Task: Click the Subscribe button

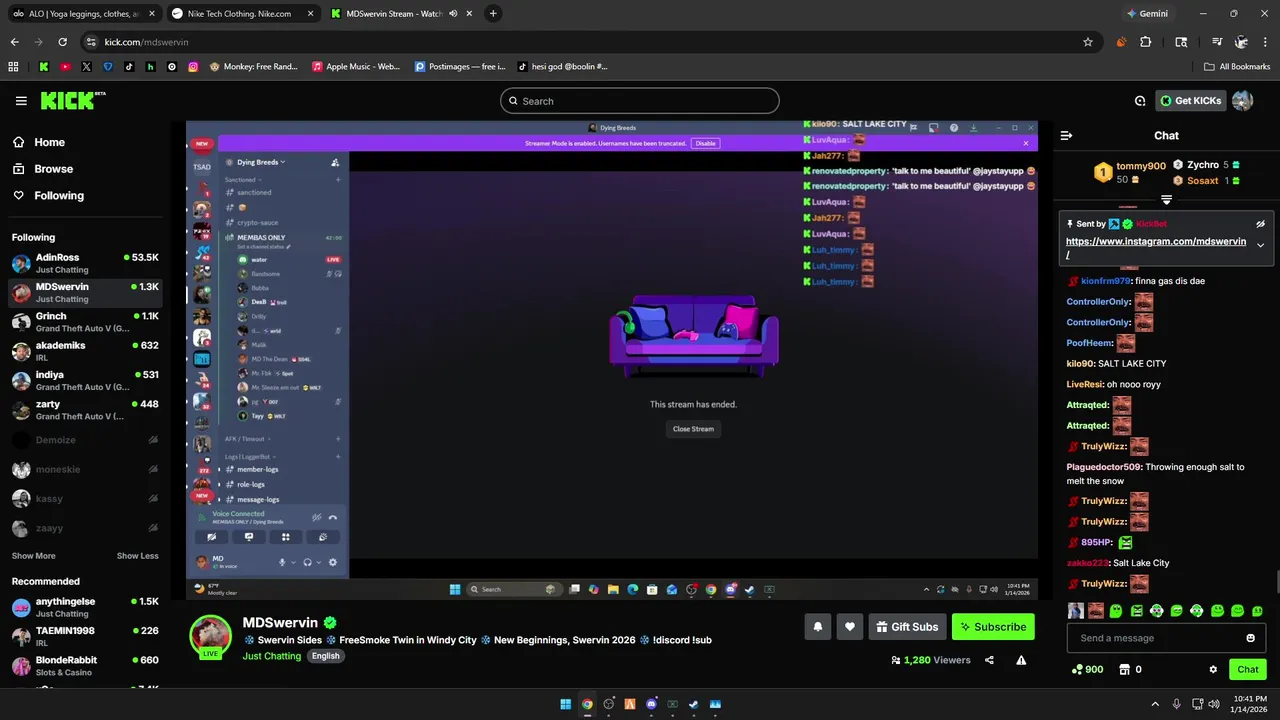Action: pyautogui.click(x=993, y=627)
